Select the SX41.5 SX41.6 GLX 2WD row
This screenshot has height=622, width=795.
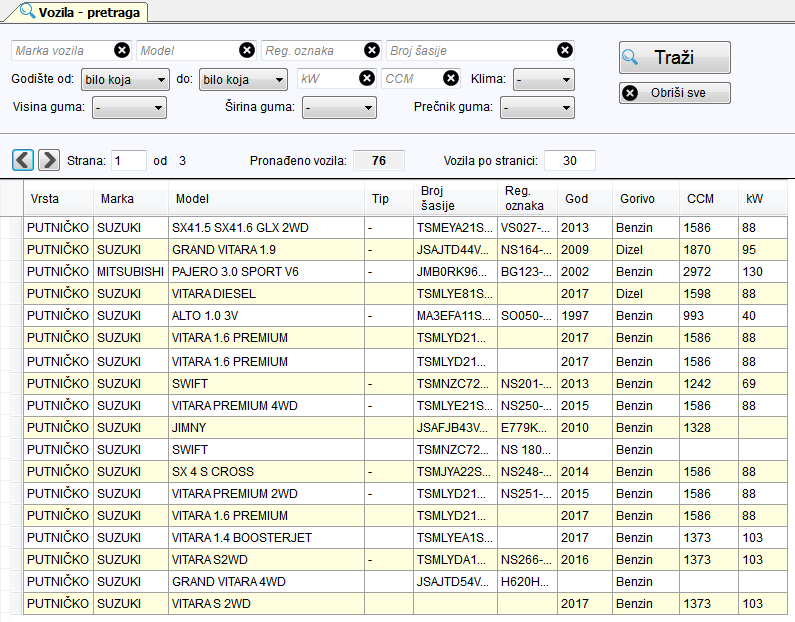[x=405, y=228]
